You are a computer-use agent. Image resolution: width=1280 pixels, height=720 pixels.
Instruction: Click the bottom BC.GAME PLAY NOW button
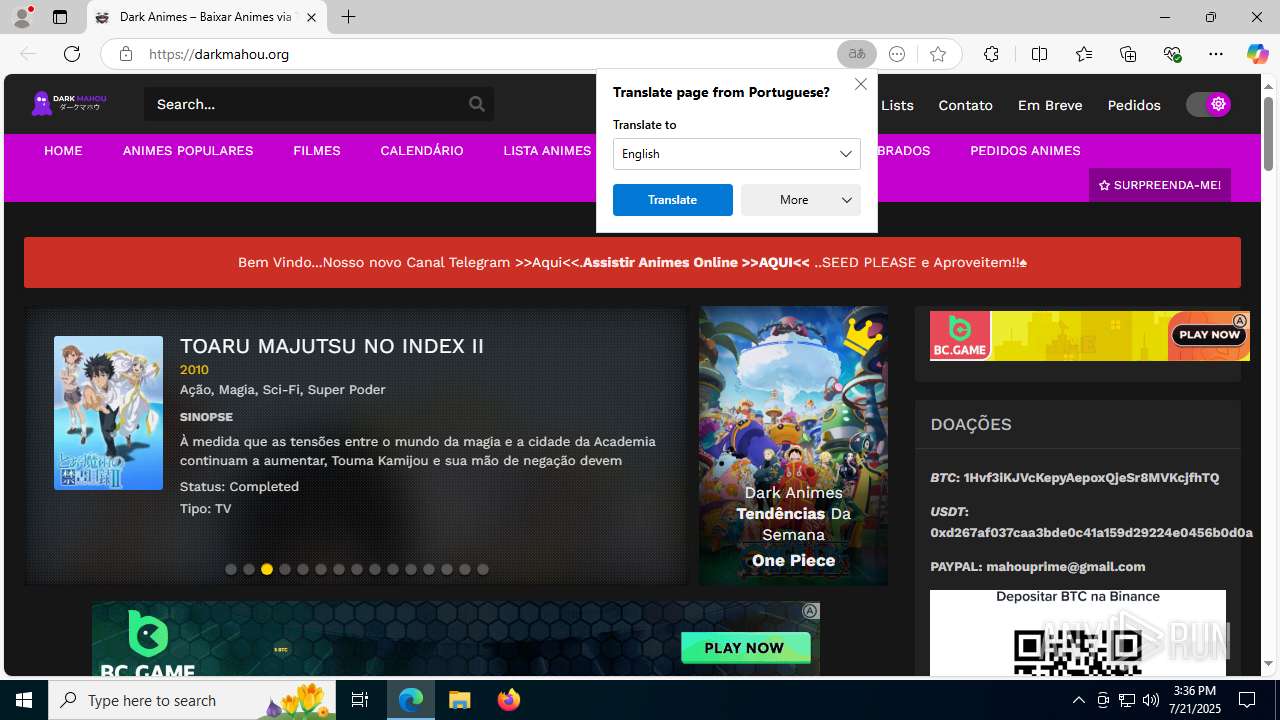(745, 648)
